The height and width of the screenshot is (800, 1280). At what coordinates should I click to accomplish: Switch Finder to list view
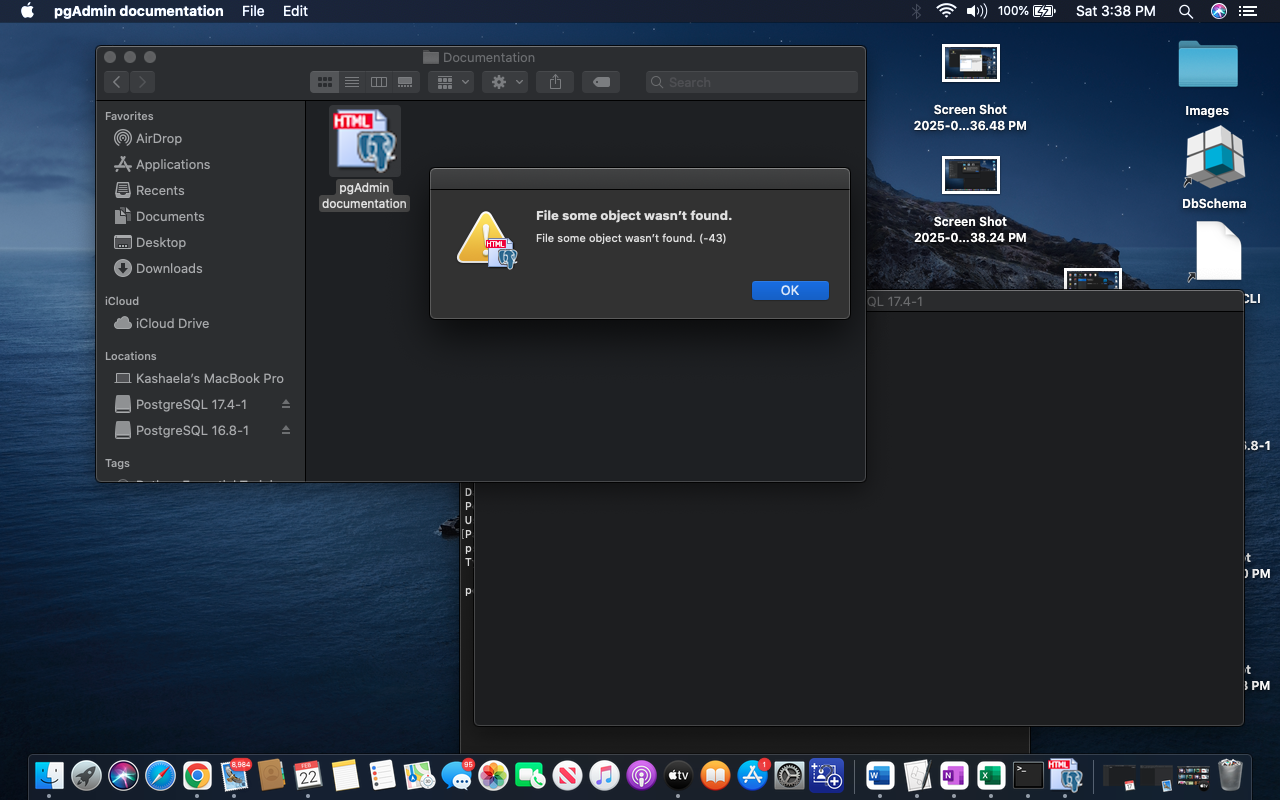[x=352, y=82]
